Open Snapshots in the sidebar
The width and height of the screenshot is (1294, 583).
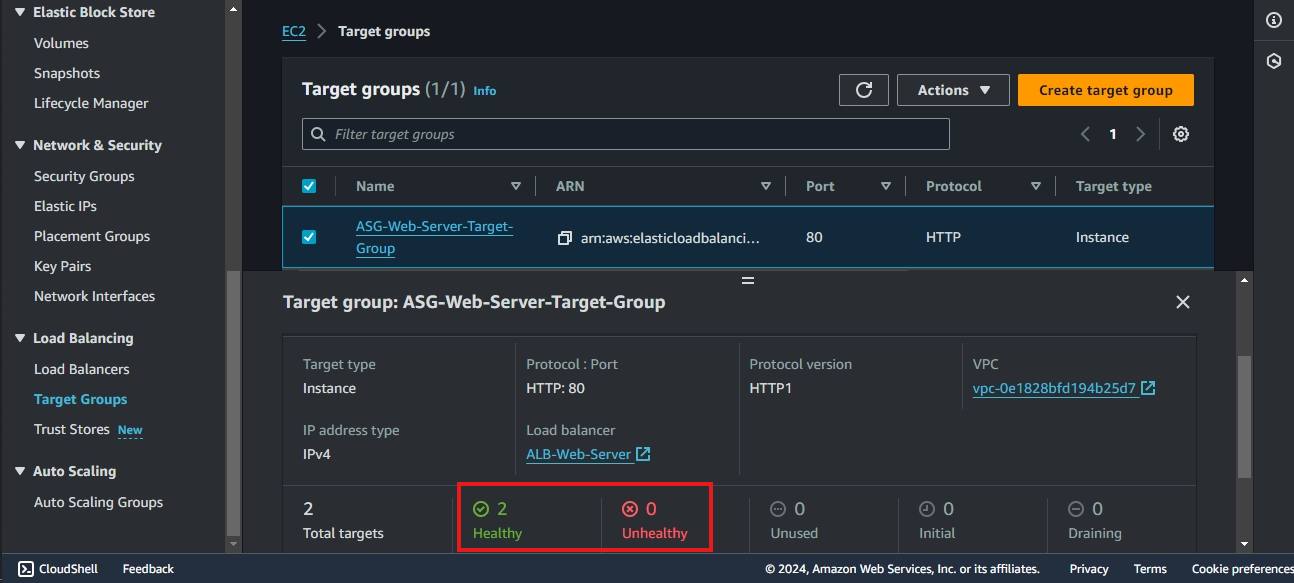(67, 73)
